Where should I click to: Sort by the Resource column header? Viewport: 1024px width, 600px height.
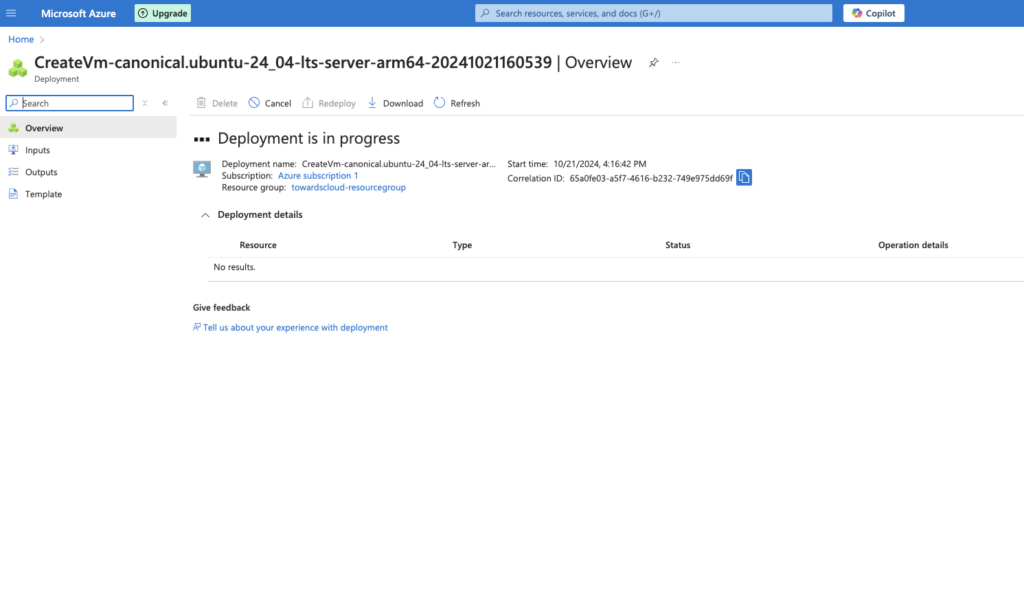[x=258, y=245]
